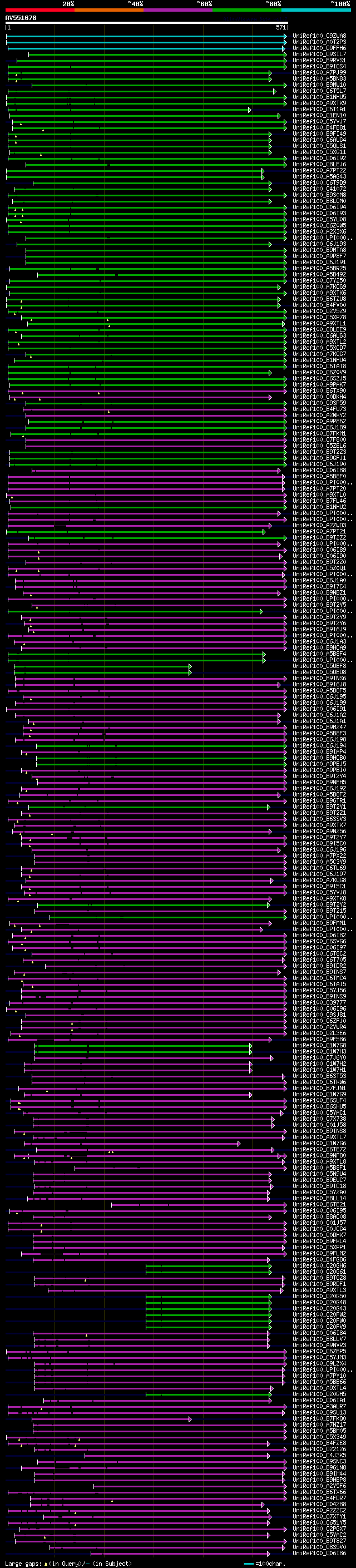Viewport: 356px width, 1568px height.
Task: Open hit UniRef100_B9RVS1
Action: click(x=319, y=60)
